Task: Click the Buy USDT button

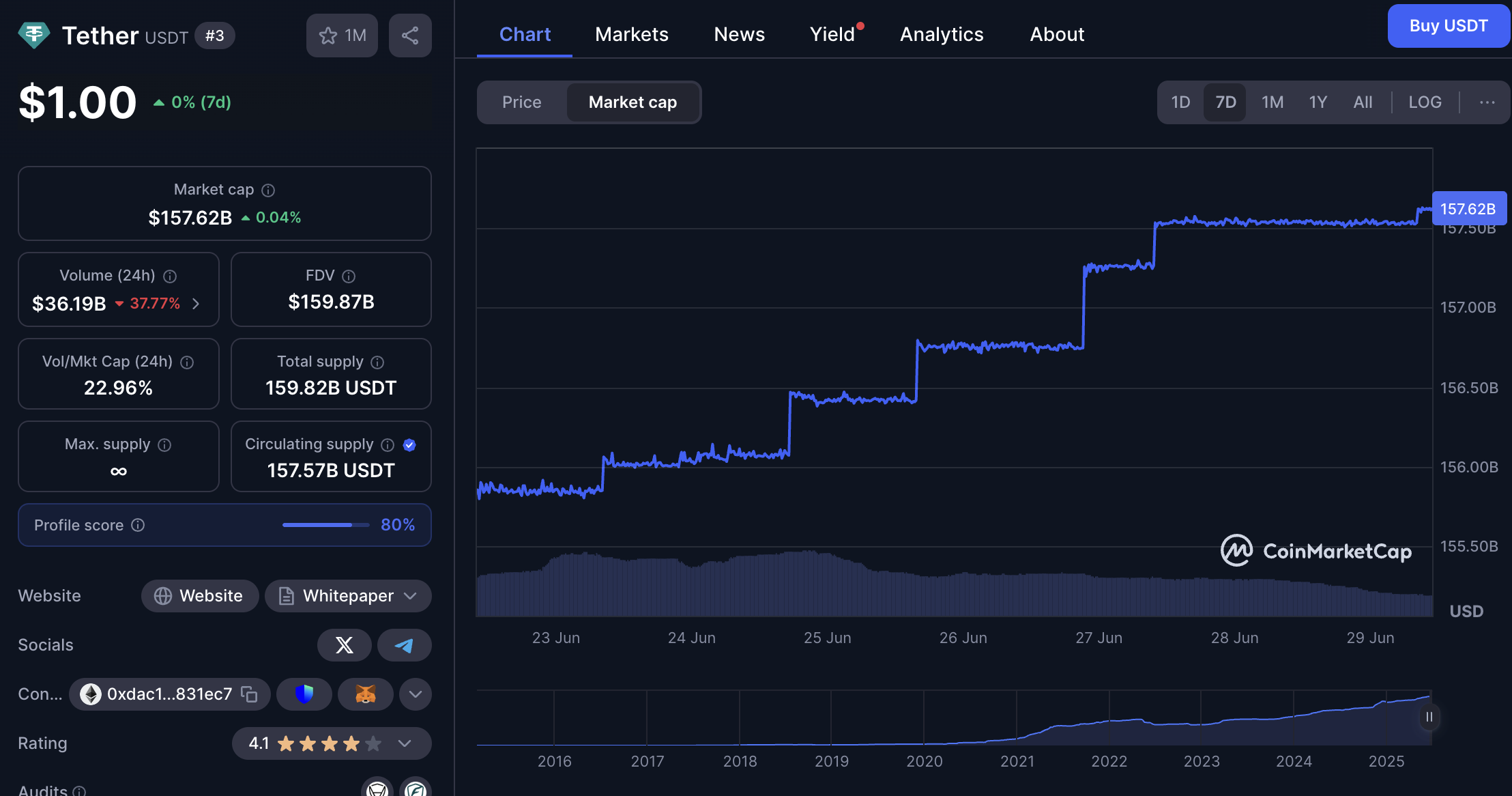Action: click(x=1448, y=26)
